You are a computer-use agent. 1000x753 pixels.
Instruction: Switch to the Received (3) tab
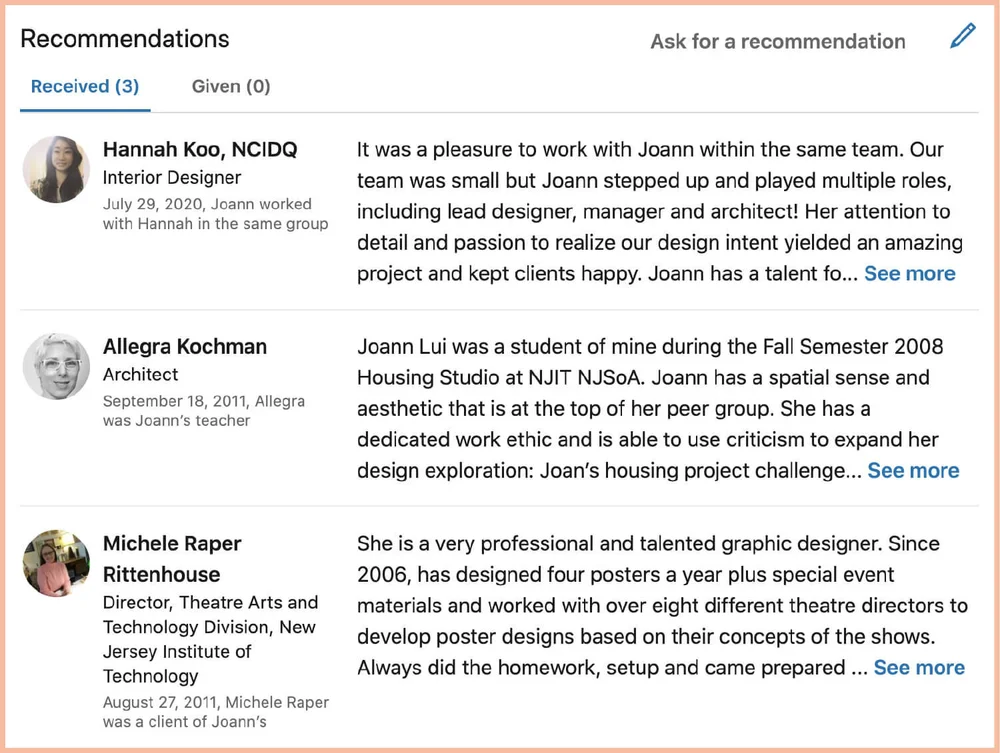pos(85,86)
